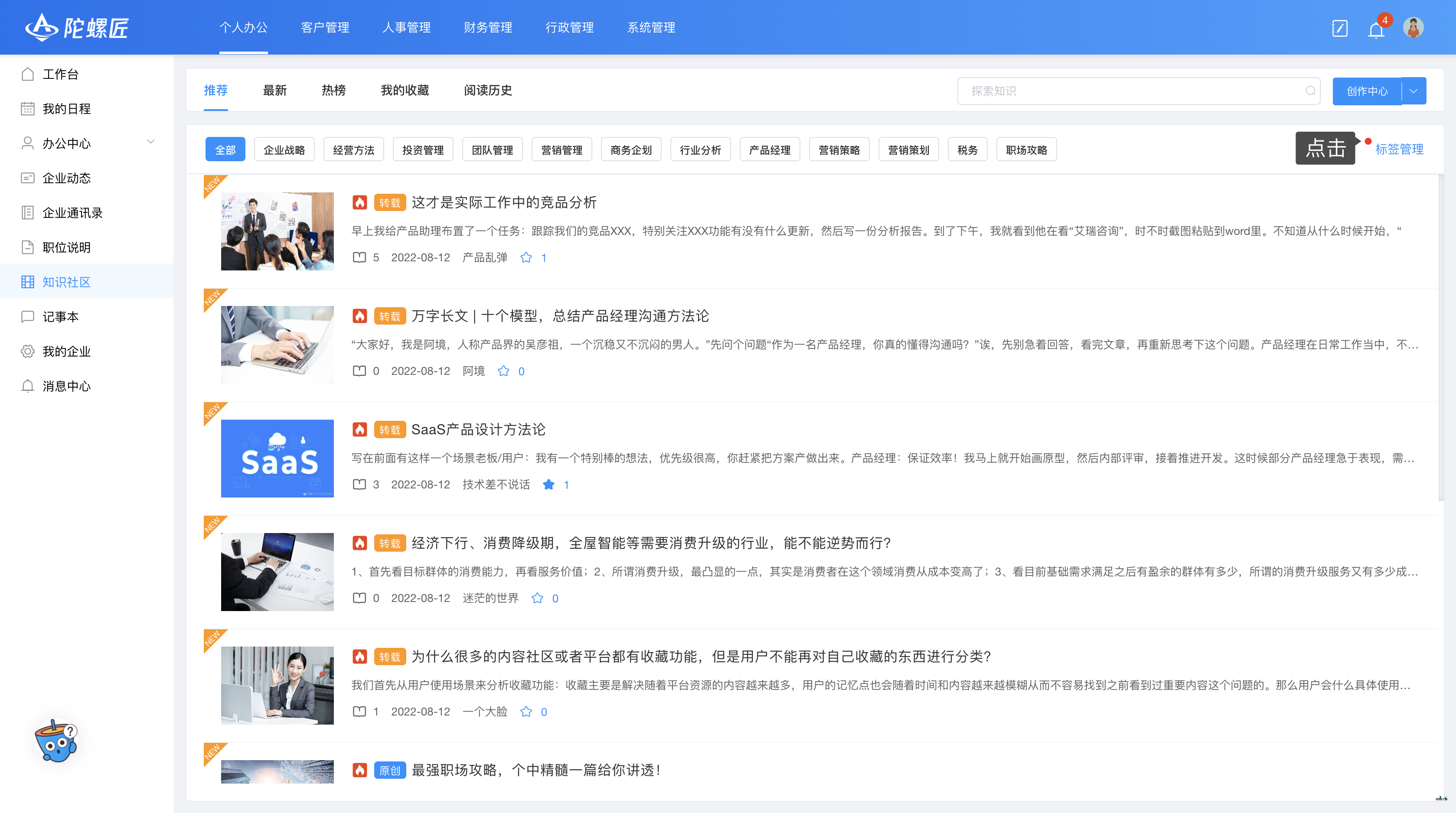Filter by 商务企划 tag
The image size is (1456, 813).
pos(631,149)
